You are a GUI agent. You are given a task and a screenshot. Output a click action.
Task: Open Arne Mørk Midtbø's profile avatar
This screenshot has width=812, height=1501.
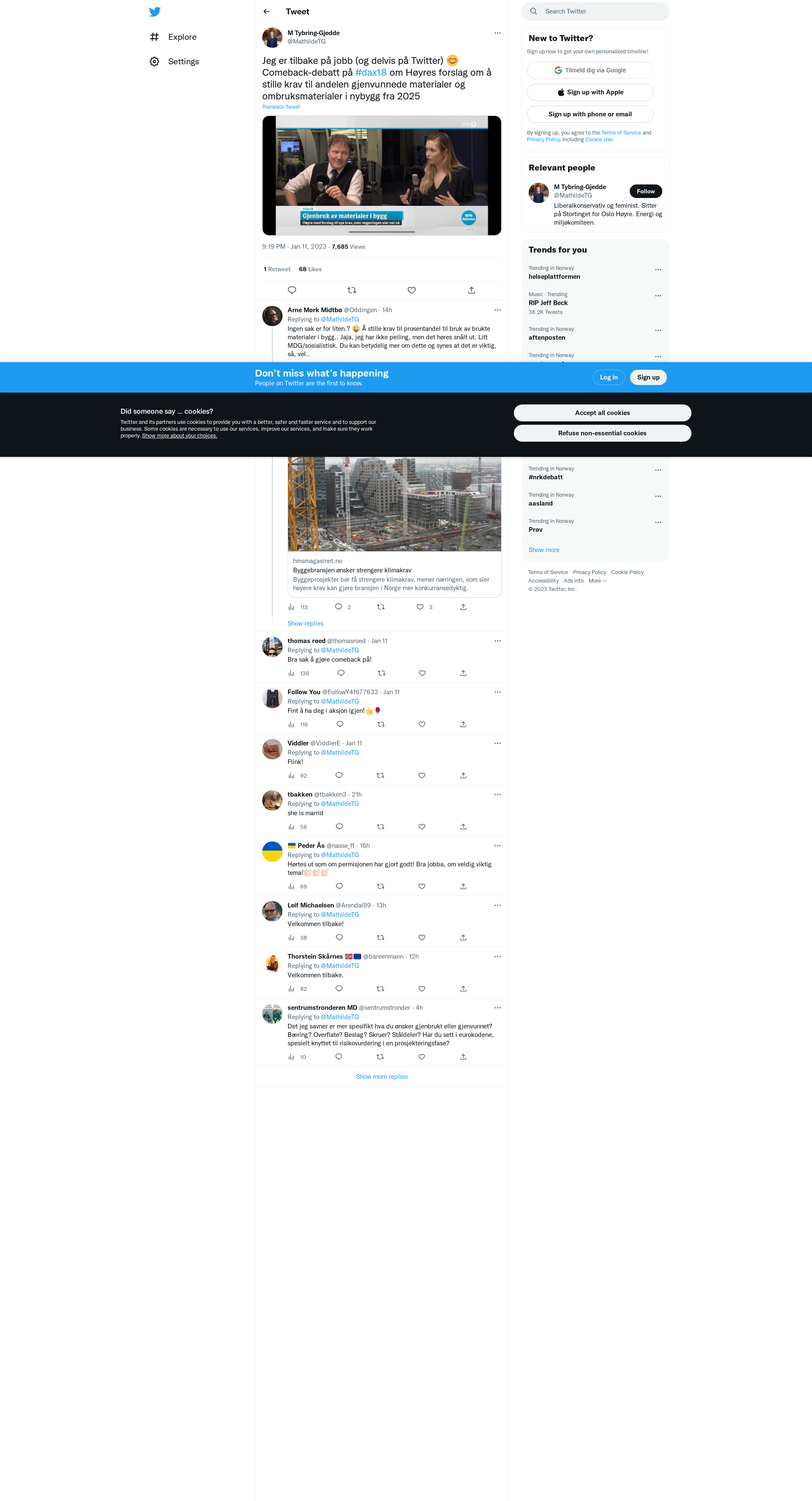272,316
